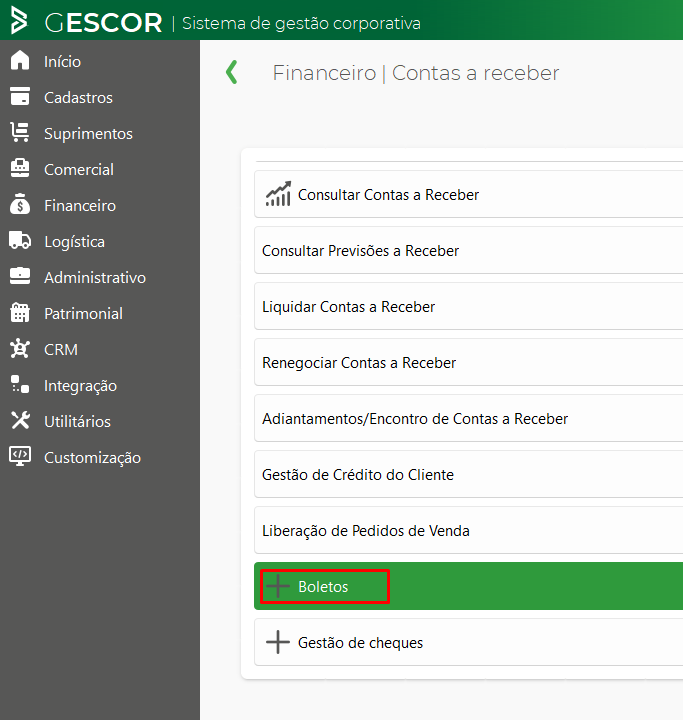Click the Patrimonial building icon

[x=20, y=313]
